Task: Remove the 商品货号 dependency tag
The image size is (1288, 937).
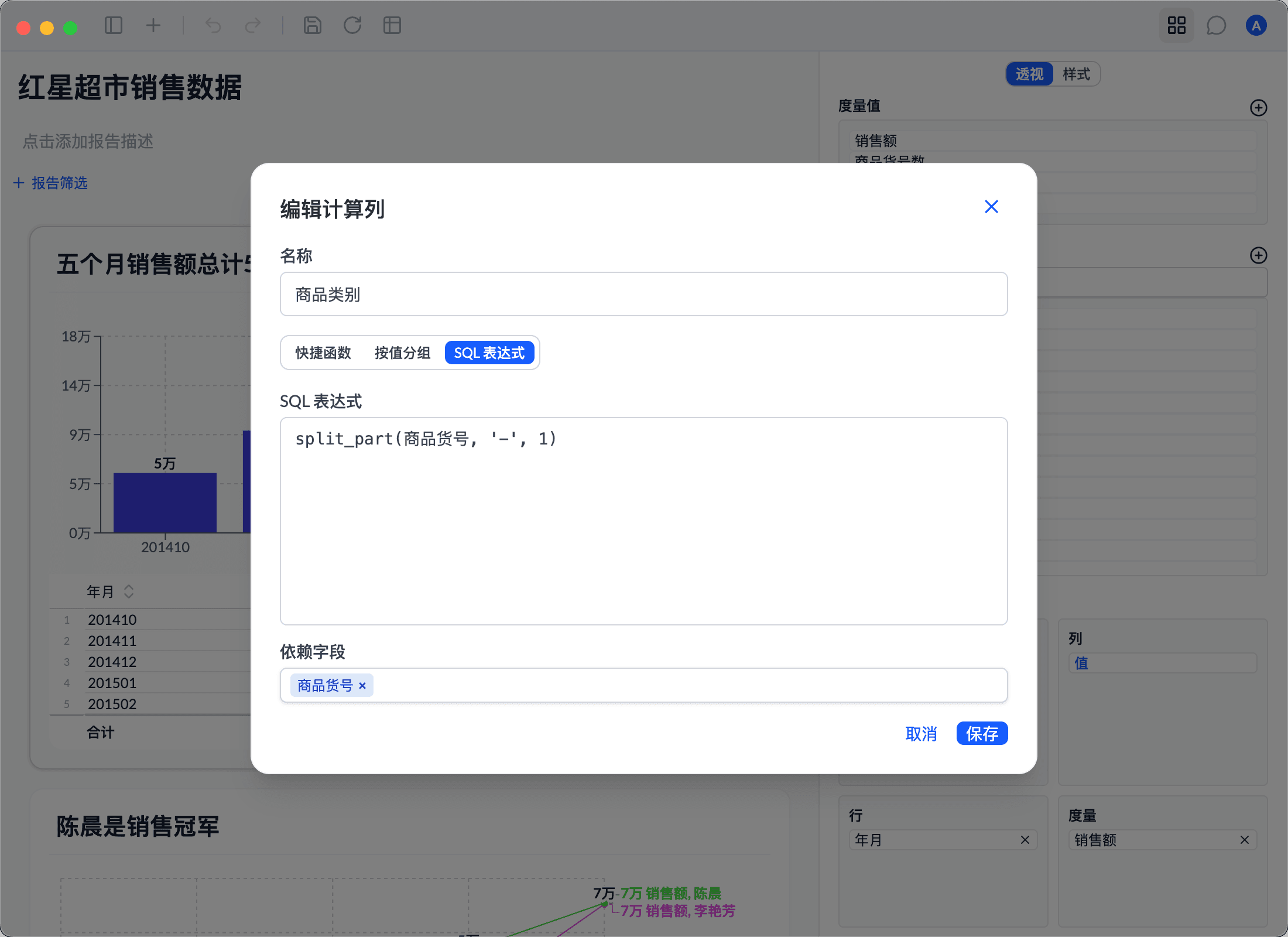Action: pos(362,686)
